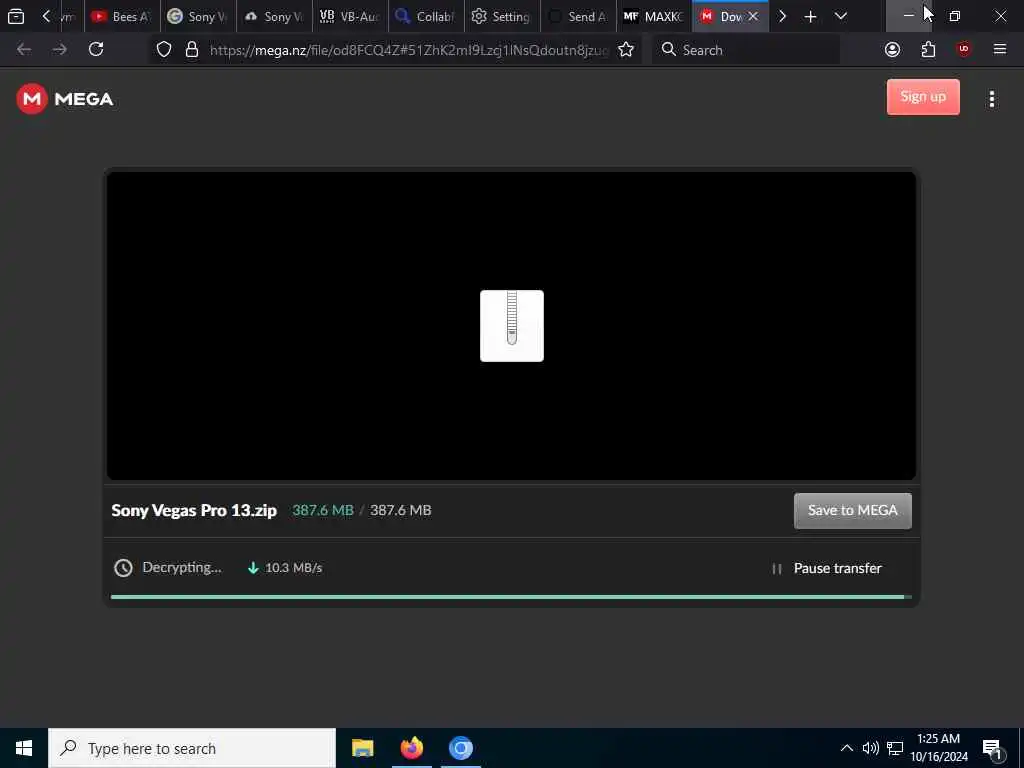Open Firefox account icon
This screenshot has height=768, width=1024.
892,49
